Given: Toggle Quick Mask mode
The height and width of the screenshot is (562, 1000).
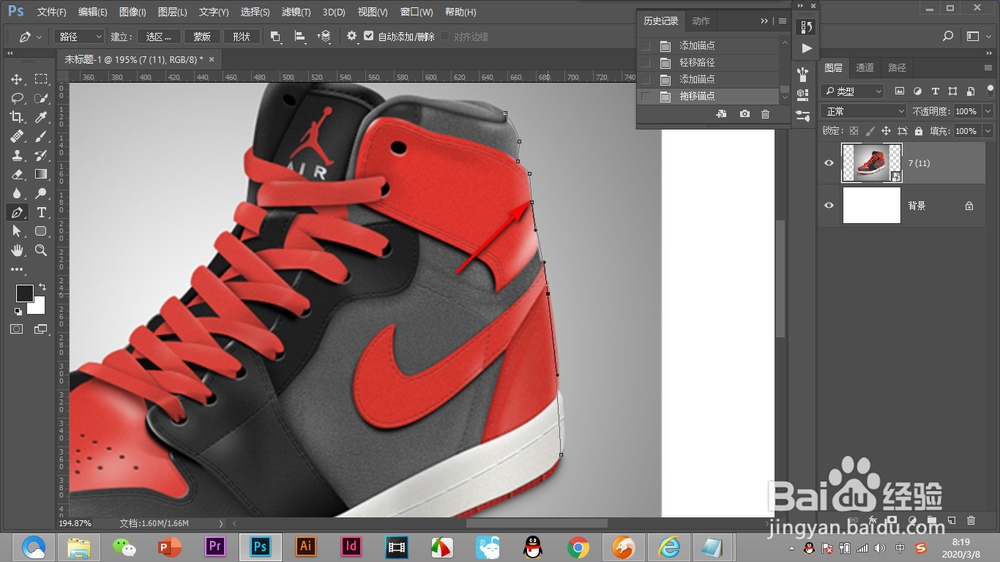Looking at the screenshot, I should (x=17, y=329).
